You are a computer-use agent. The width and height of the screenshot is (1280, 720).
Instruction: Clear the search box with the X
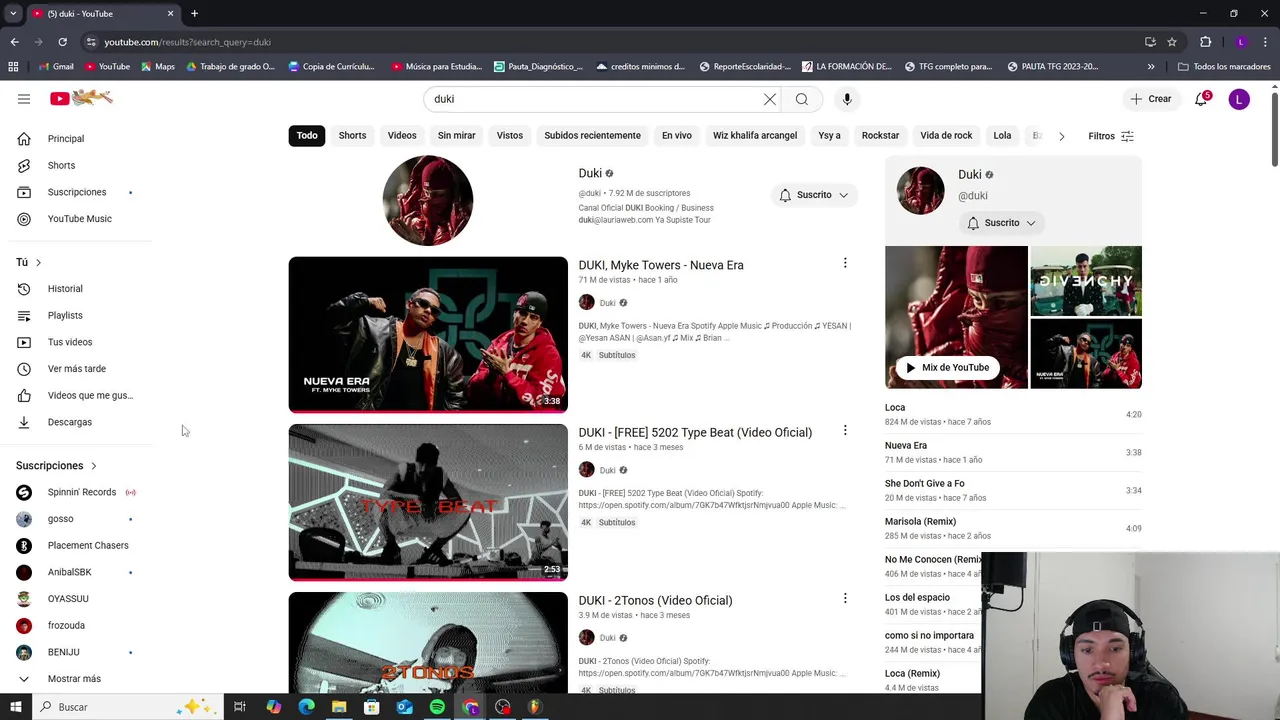pos(770,99)
